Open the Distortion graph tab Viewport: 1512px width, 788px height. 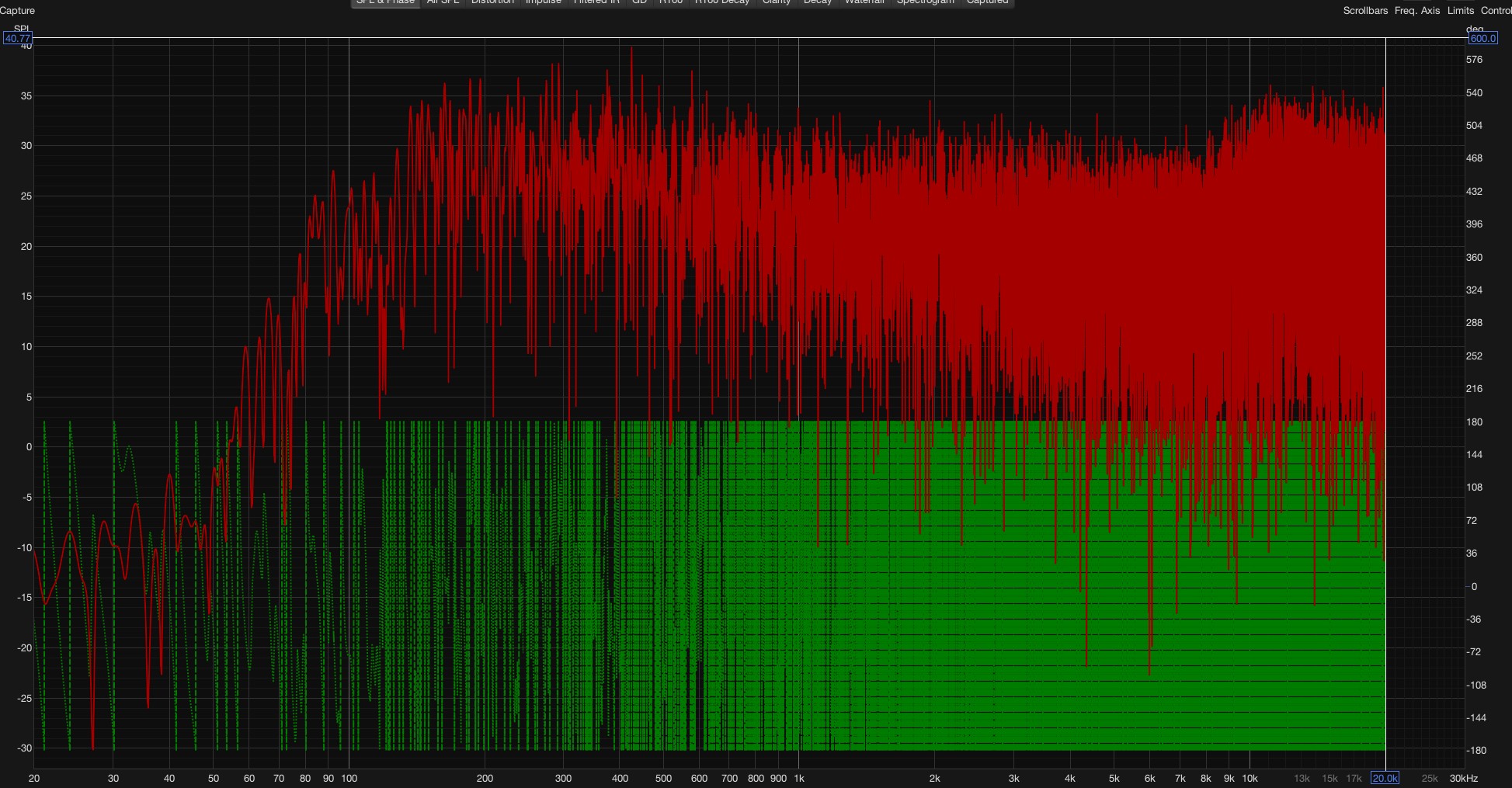(492, 2)
